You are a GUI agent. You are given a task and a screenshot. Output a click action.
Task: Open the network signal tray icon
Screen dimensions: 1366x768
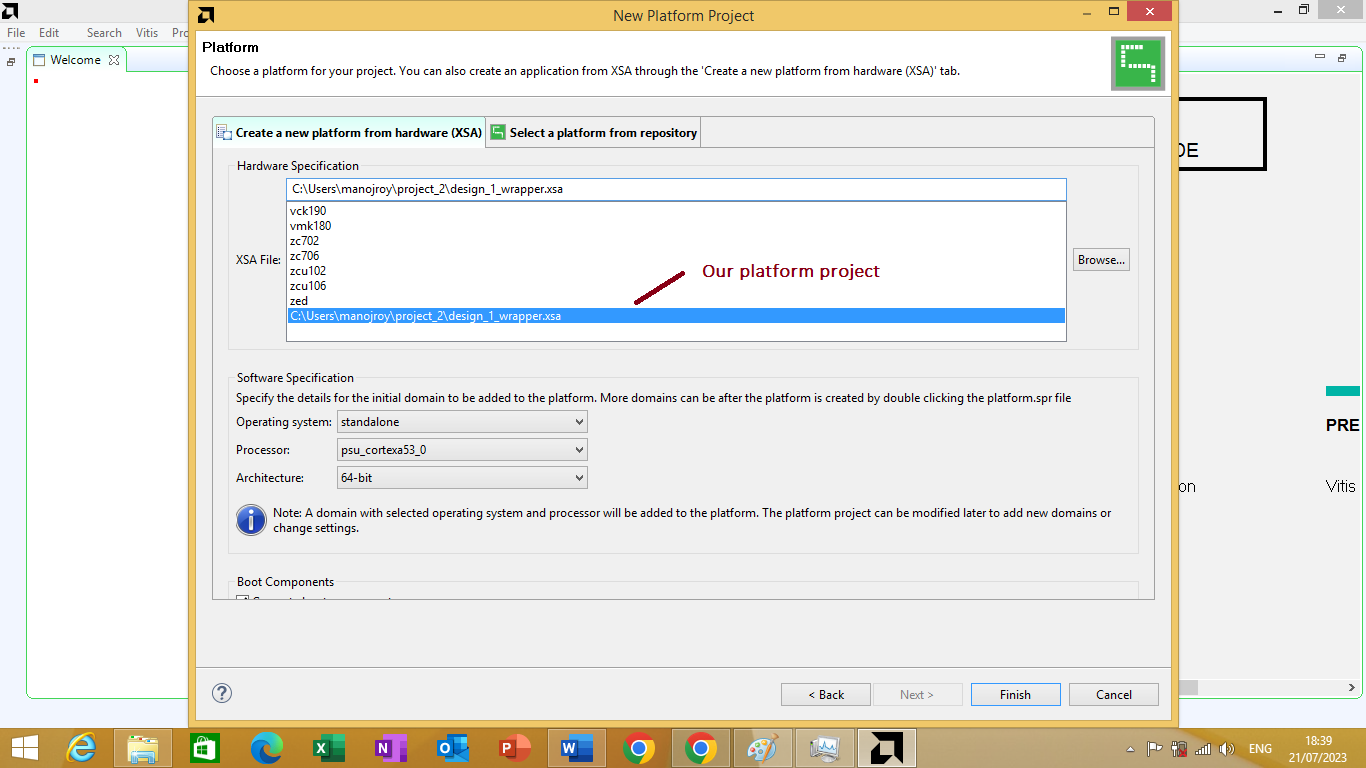(1203, 748)
